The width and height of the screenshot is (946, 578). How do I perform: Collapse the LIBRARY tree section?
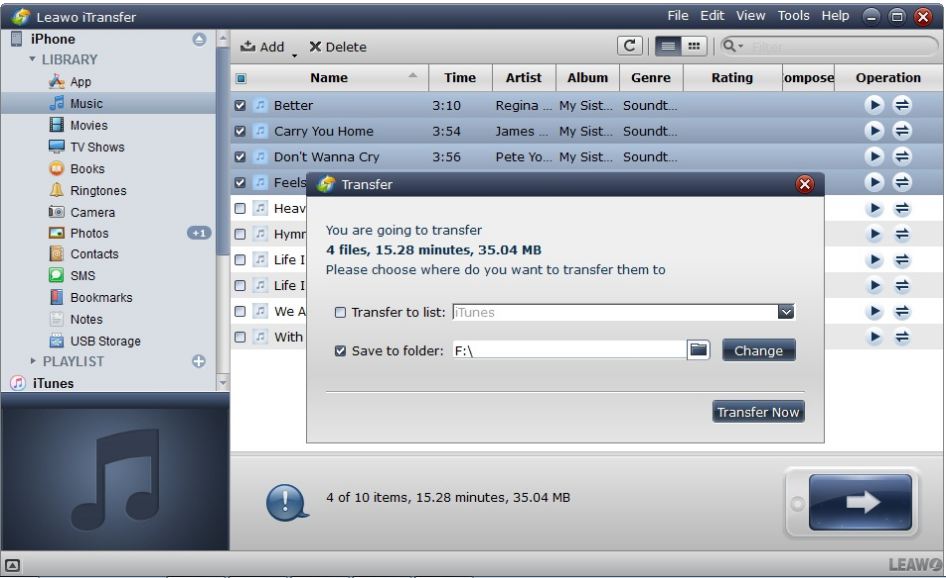(32, 60)
